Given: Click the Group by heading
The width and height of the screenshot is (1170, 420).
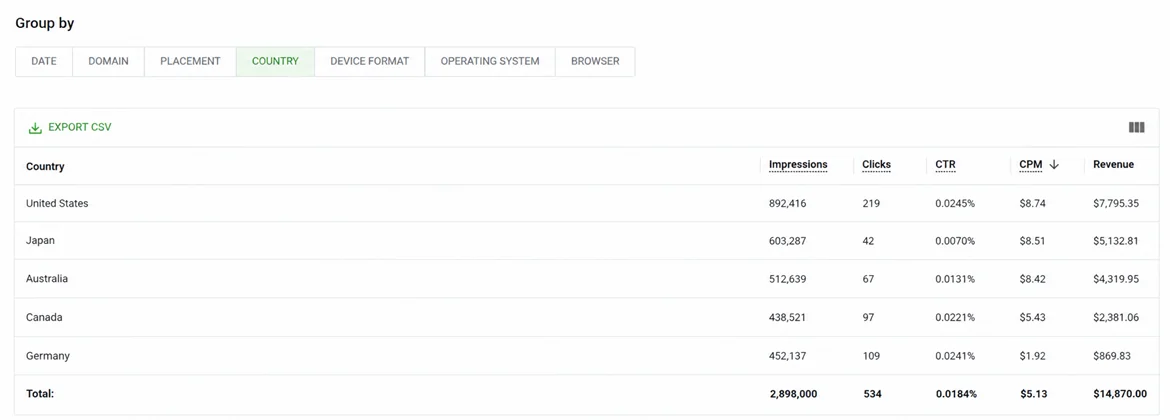Looking at the screenshot, I should tap(45, 23).
